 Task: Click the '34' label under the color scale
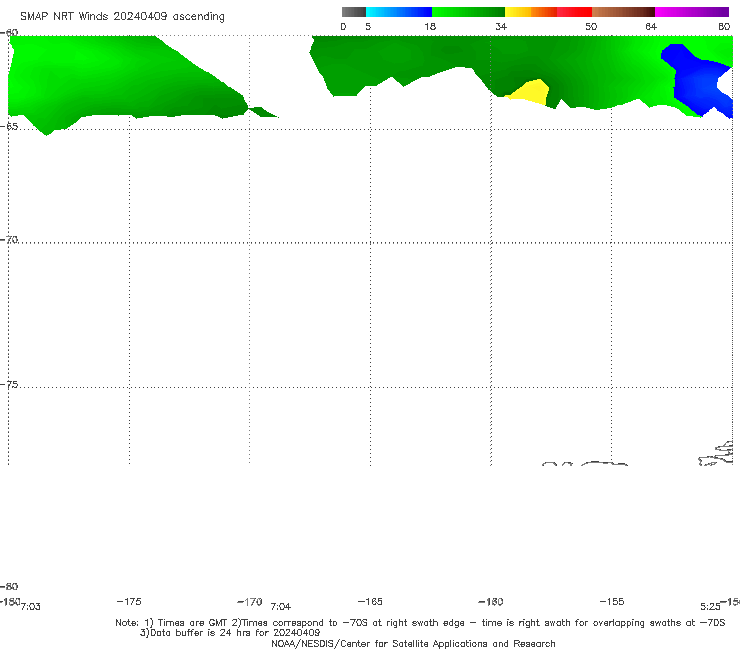[x=501, y=26]
